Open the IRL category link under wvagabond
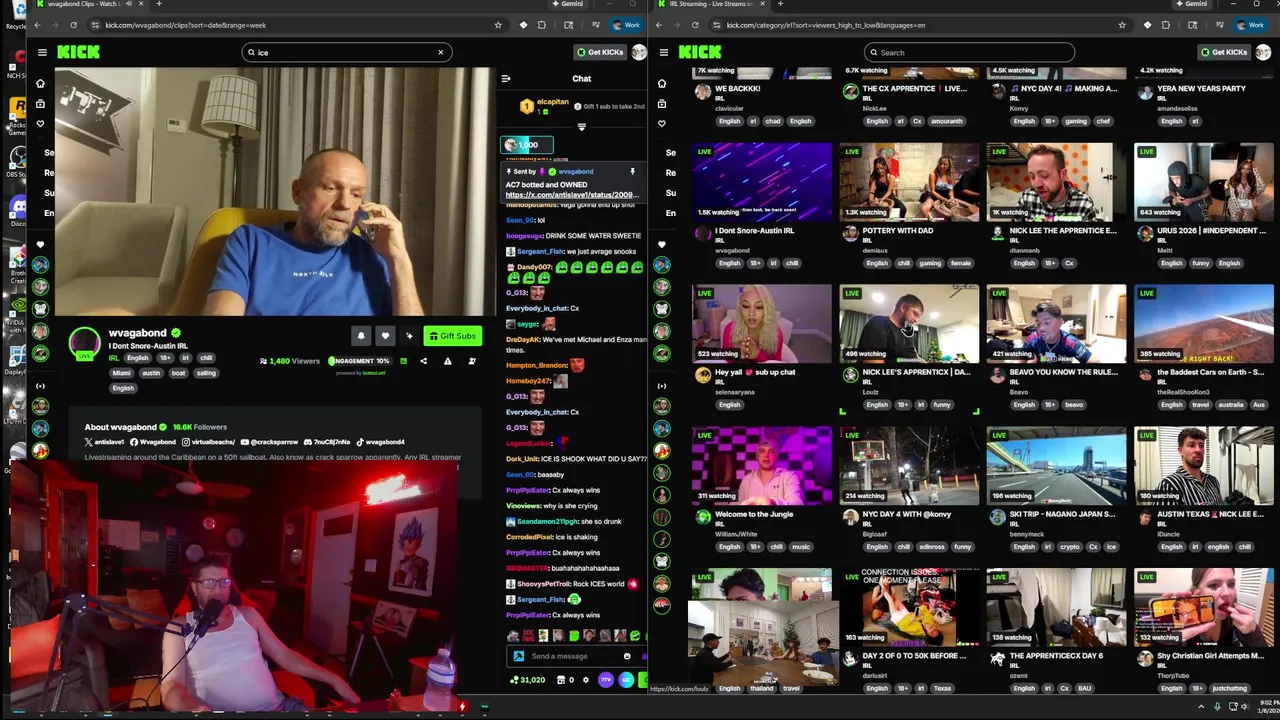1280x720 pixels. (x=113, y=358)
